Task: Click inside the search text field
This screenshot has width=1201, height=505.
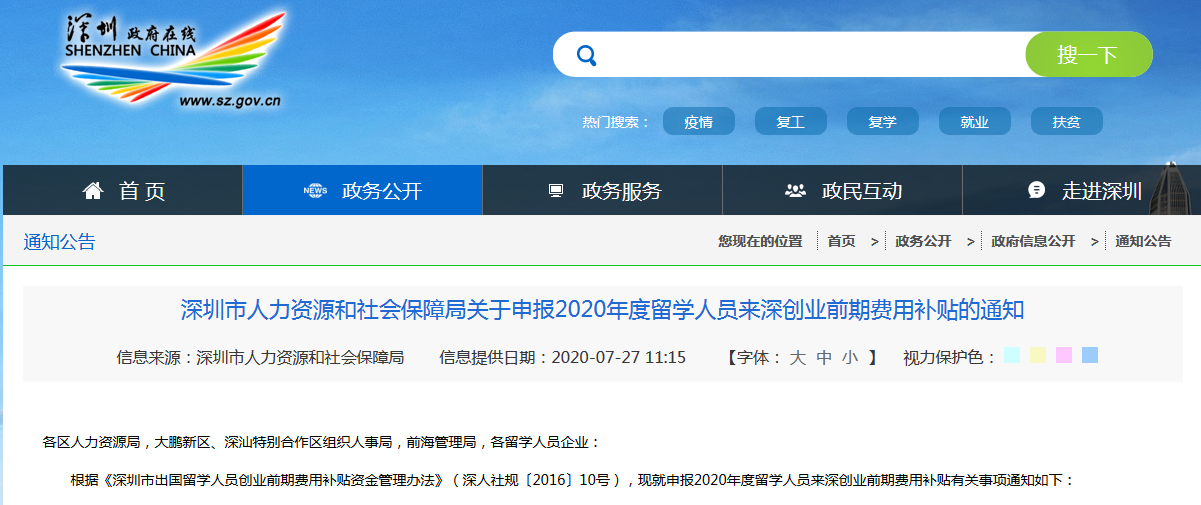Action: pyautogui.click(x=810, y=54)
